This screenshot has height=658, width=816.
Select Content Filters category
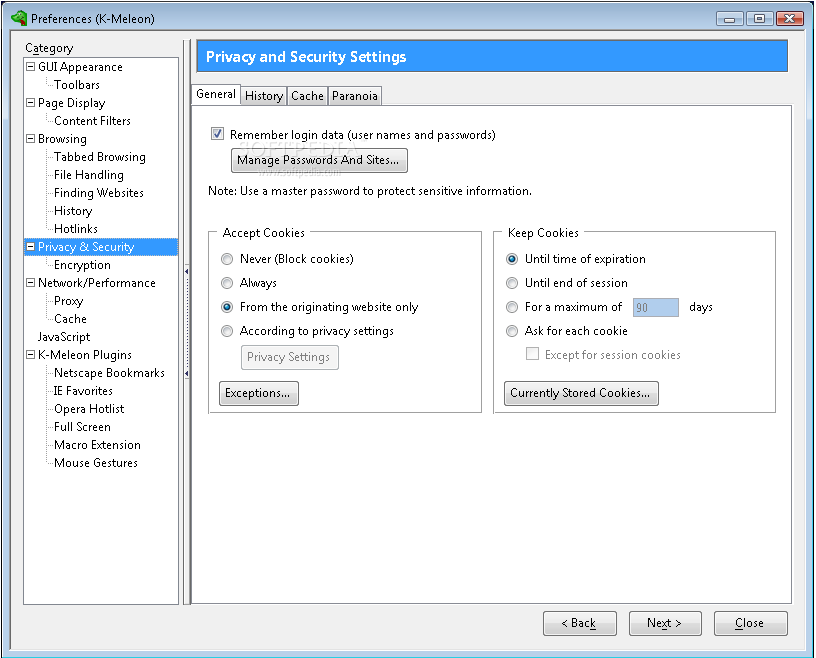pos(92,120)
